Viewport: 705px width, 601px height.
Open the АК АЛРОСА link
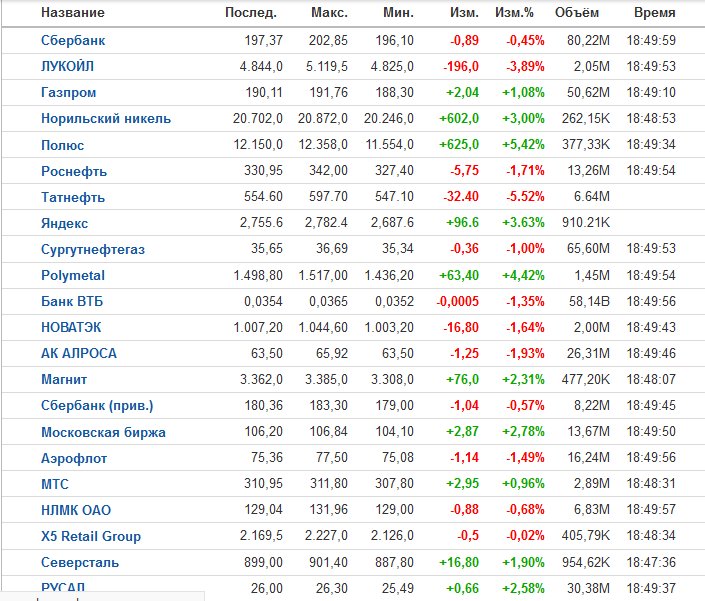pos(79,353)
